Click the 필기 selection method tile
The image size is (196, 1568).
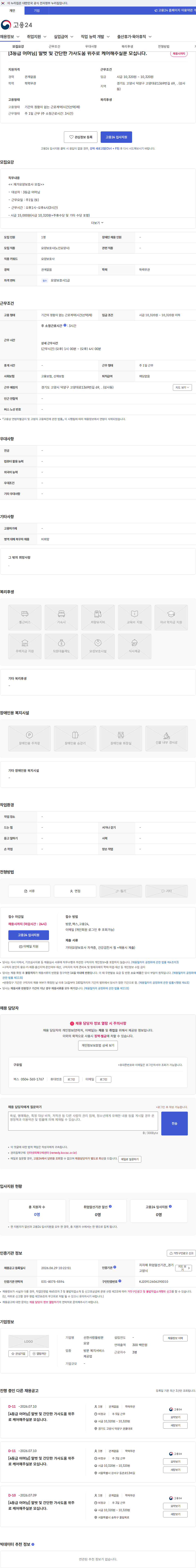pyautogui.click(x=121, y=891)
